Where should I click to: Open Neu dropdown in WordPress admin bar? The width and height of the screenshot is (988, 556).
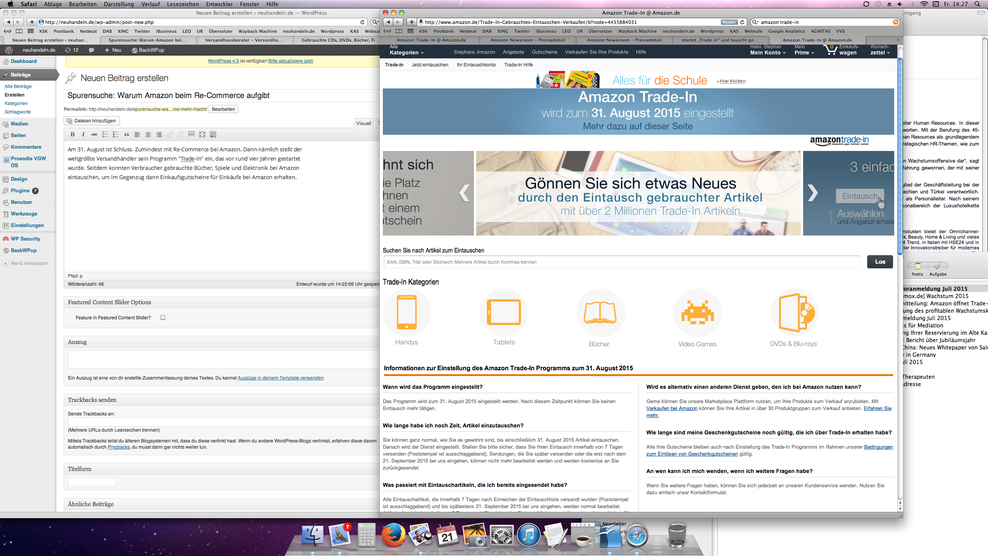coord(113,50)
